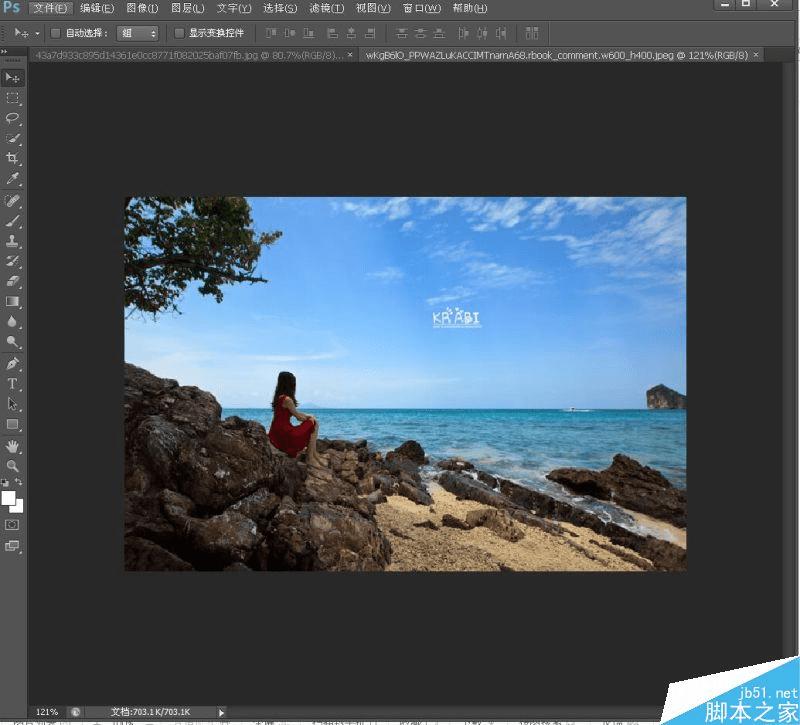Select the Rectangular Marquee tool

[12, 98]
